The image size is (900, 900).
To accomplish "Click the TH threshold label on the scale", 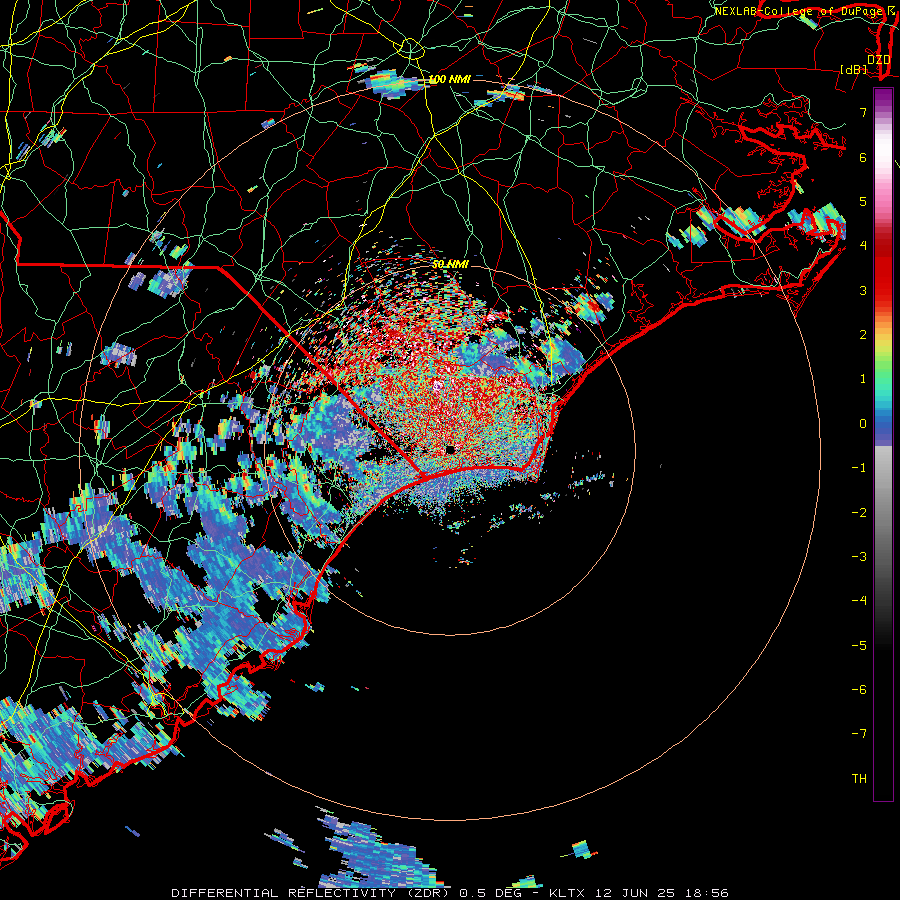I will [859, 779].
